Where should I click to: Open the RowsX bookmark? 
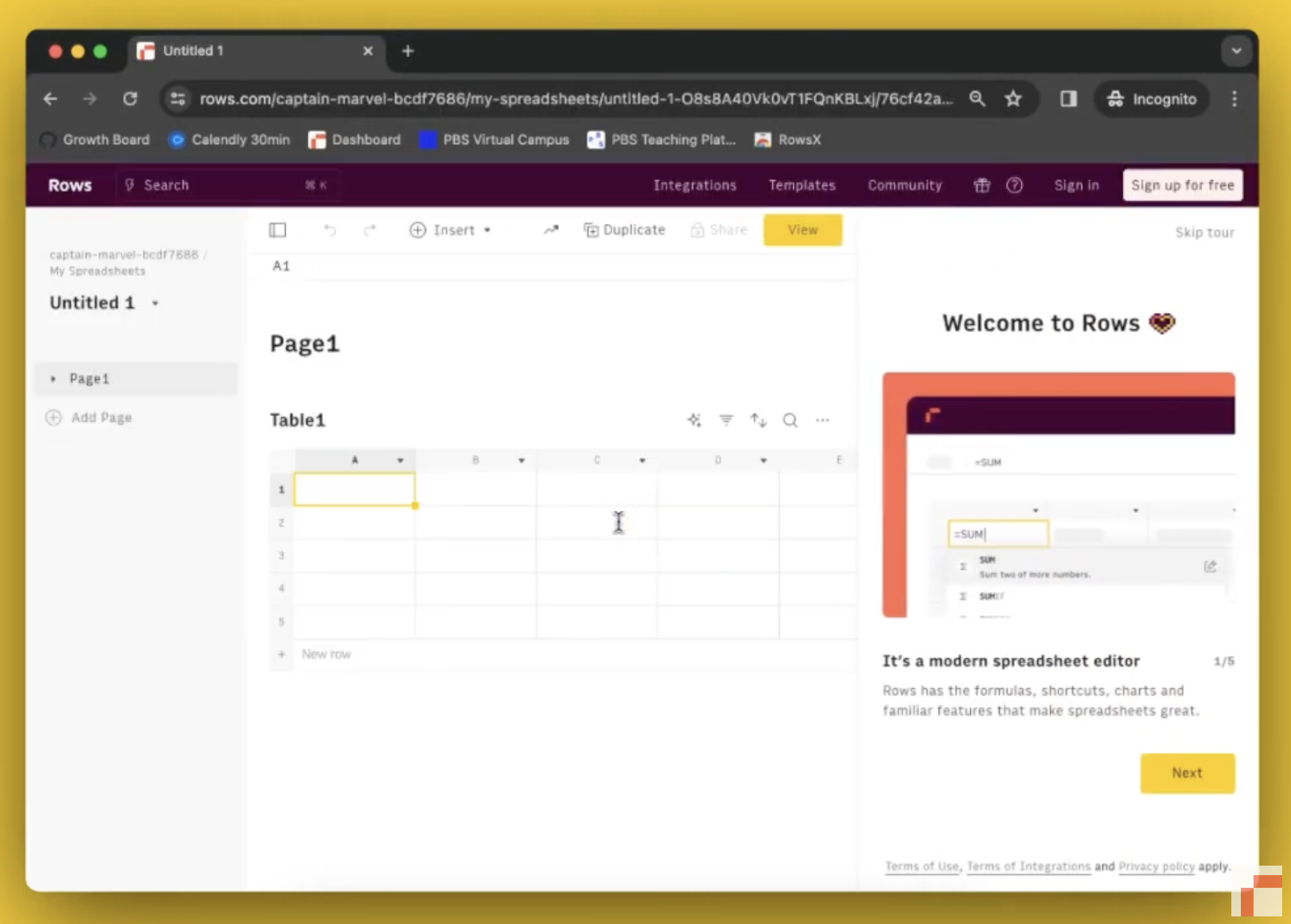788,140
